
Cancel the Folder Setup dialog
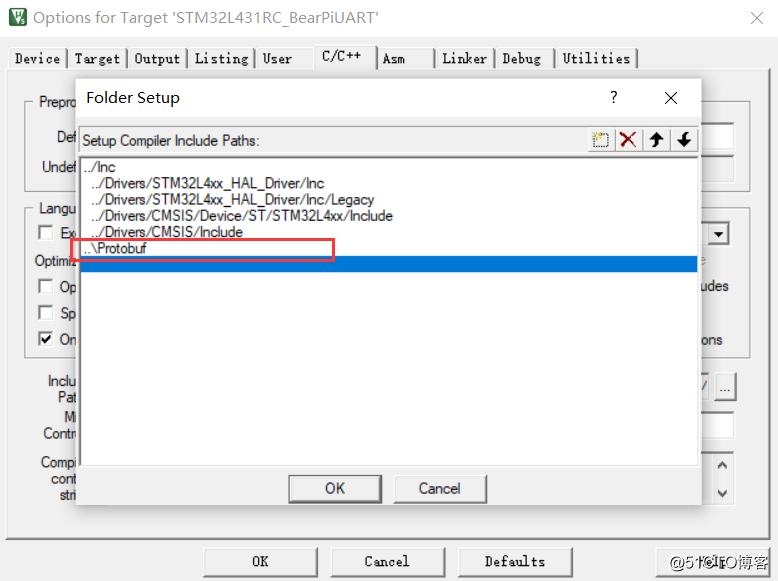(440, 489)
